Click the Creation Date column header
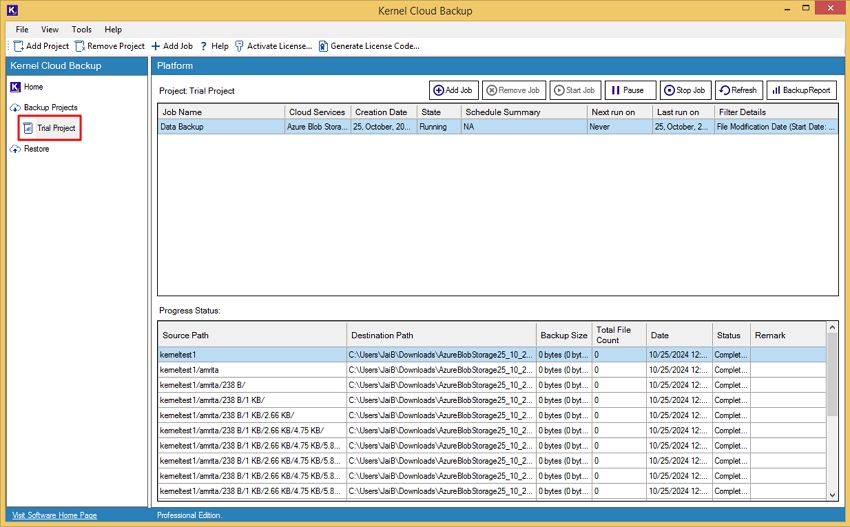Screen dimensions: 850x527 pos(384,112)
